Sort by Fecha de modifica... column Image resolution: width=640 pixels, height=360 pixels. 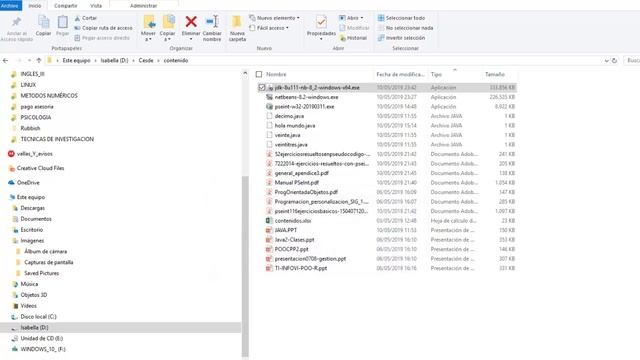(x=400, y=74)
